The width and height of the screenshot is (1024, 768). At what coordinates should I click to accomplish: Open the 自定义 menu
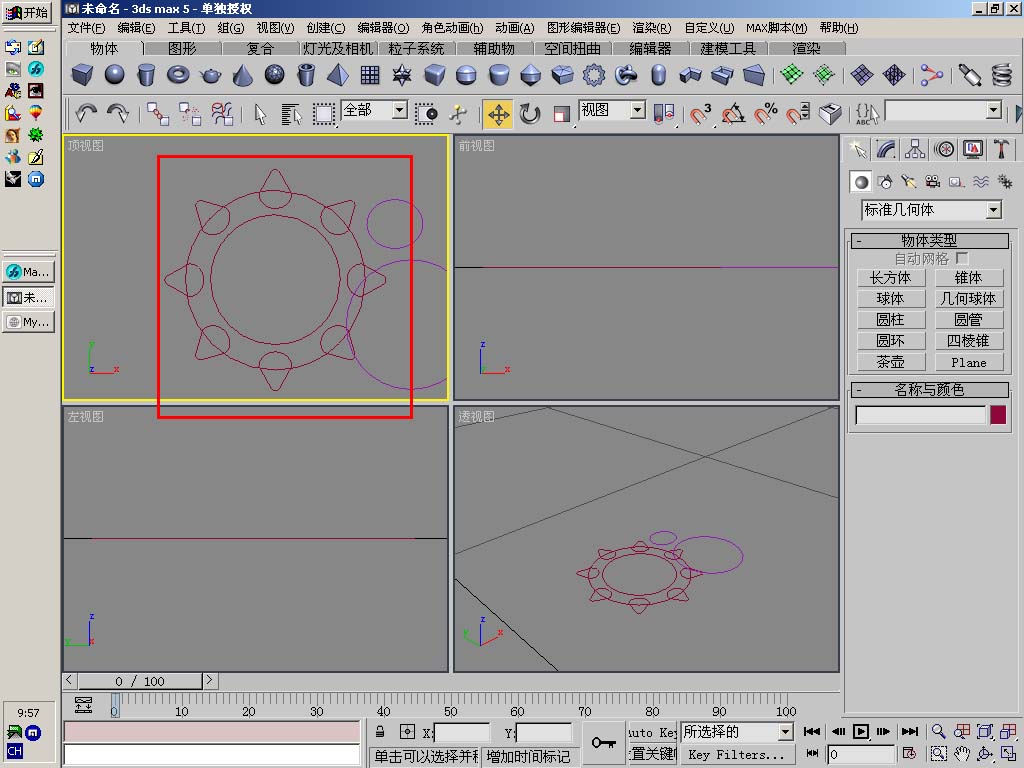(709, 28)
